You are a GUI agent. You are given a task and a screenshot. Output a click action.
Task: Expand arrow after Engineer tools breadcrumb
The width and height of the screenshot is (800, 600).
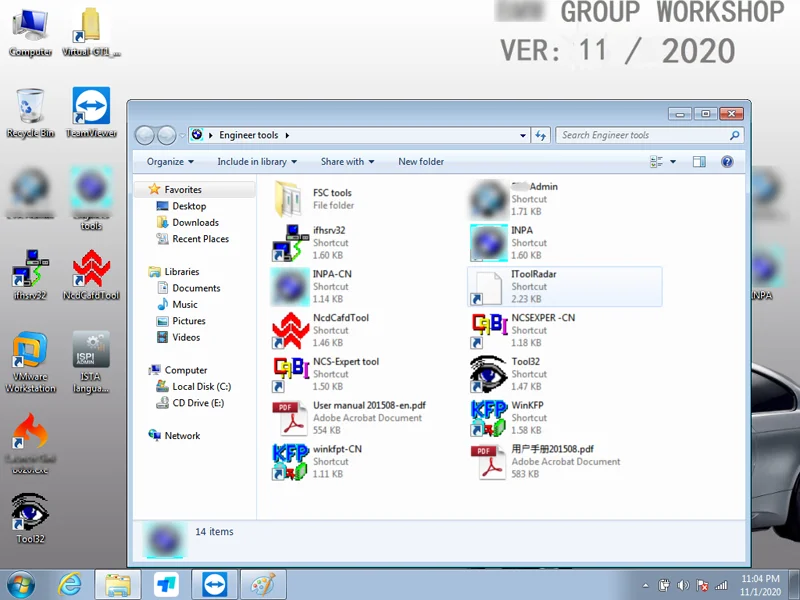[287, 135]
